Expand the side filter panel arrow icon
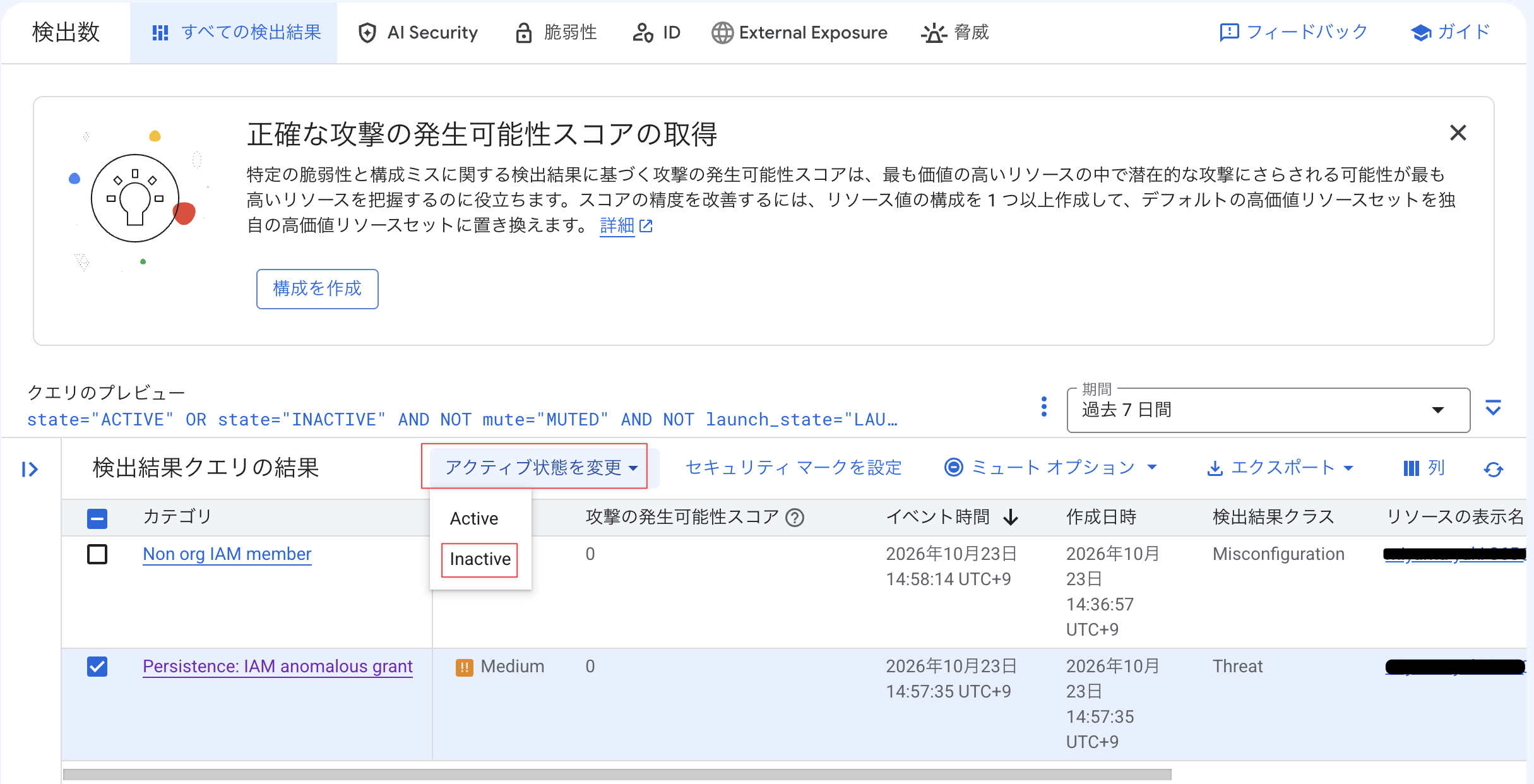1534x784 pixels. tap(30, 469)
